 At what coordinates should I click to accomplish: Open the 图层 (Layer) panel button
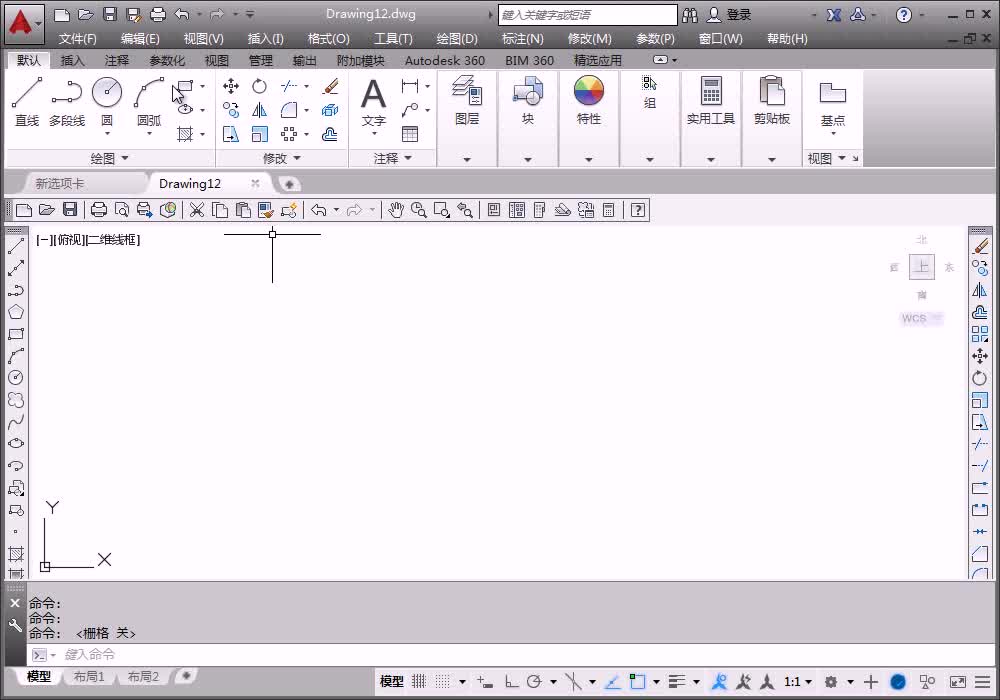(467, 99)
